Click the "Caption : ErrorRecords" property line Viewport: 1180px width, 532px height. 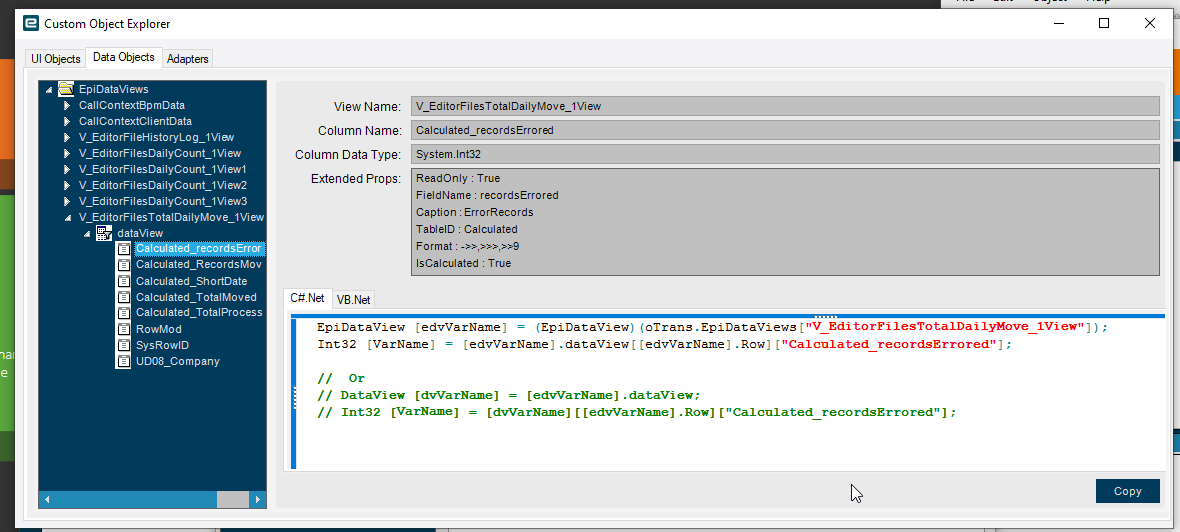474,212
